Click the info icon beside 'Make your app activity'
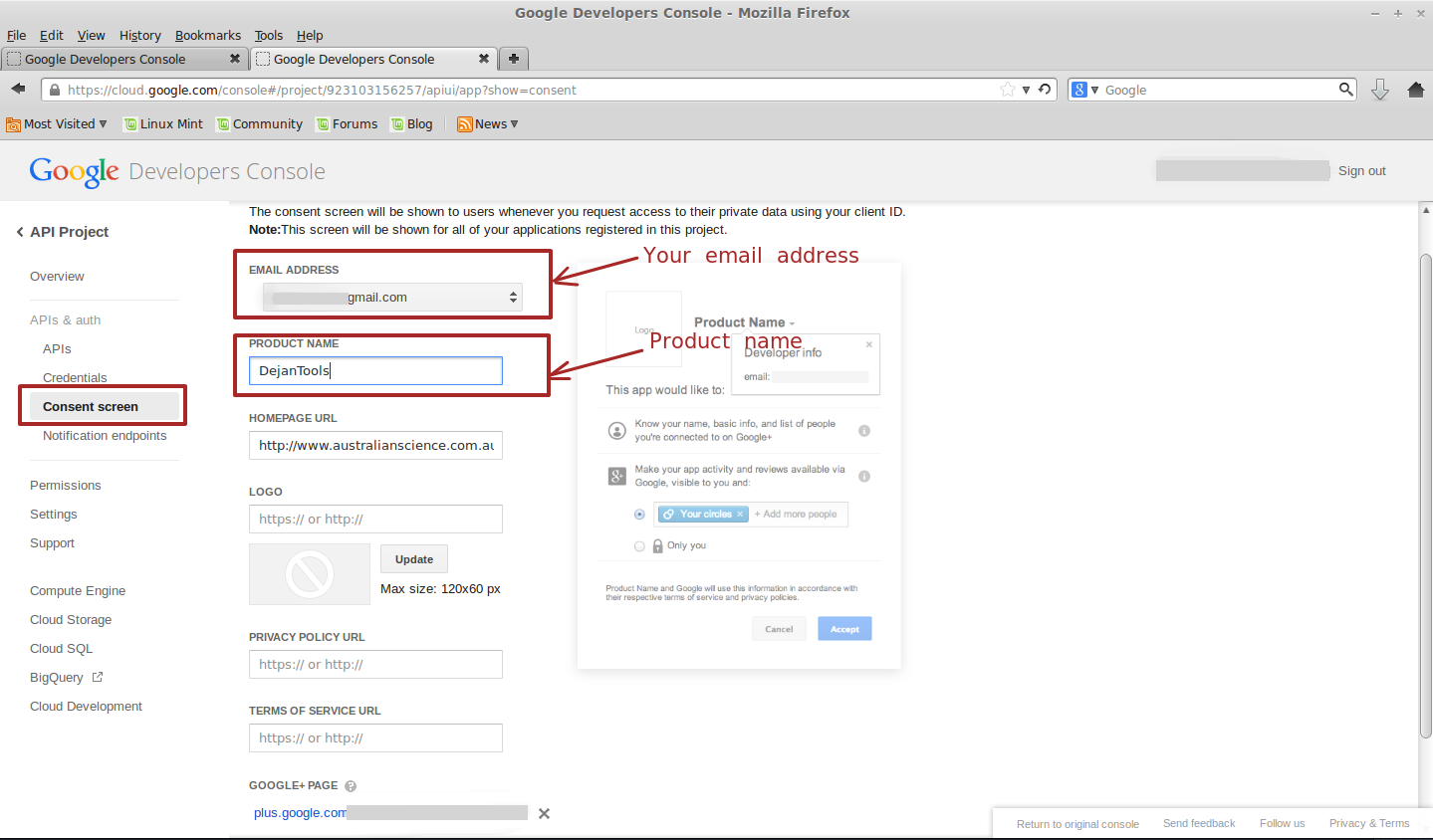This screenshot has width=1433, height=840. pyautogui.click(x=864, y=476)
